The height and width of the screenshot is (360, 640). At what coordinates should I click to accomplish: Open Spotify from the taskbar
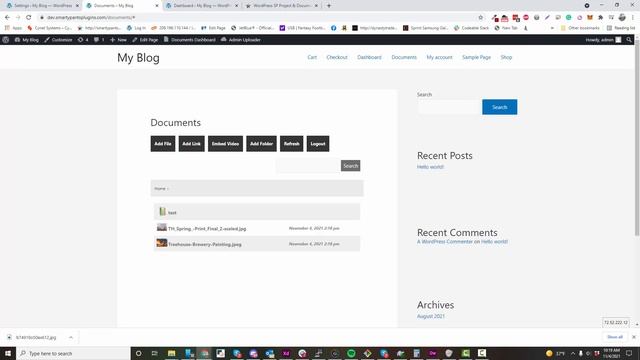[x=351, y=353]
